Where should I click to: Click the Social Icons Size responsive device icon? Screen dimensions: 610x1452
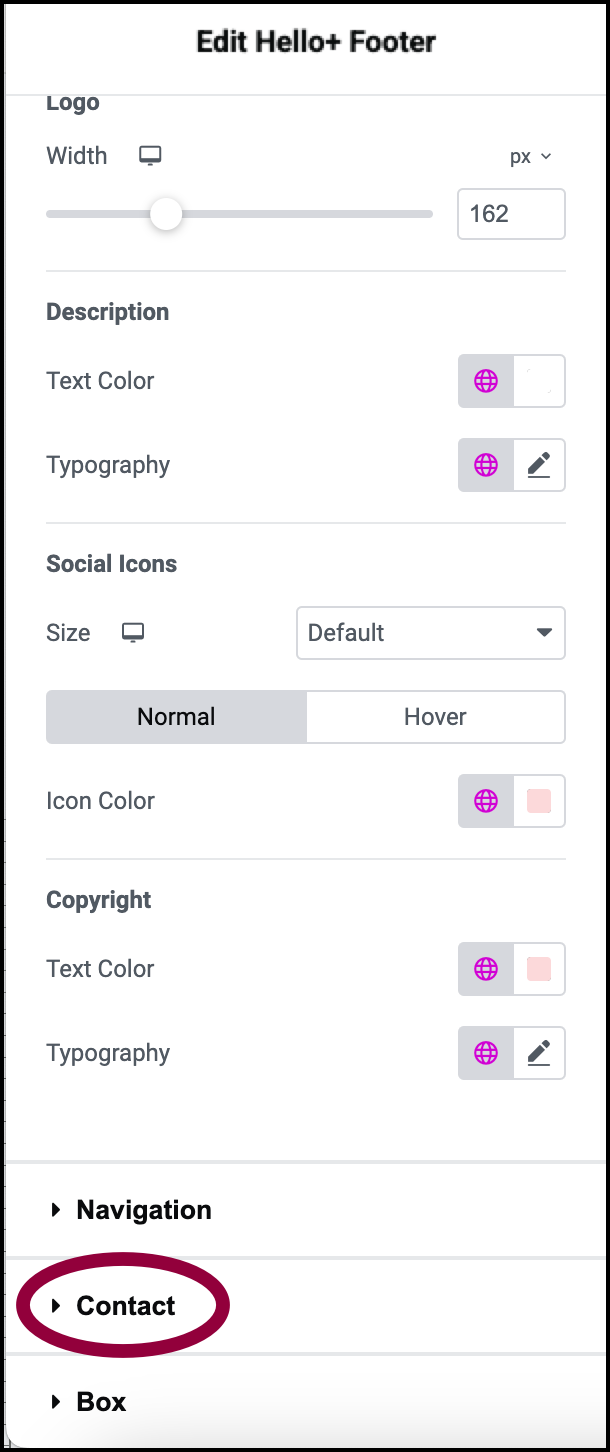(133, 633)
